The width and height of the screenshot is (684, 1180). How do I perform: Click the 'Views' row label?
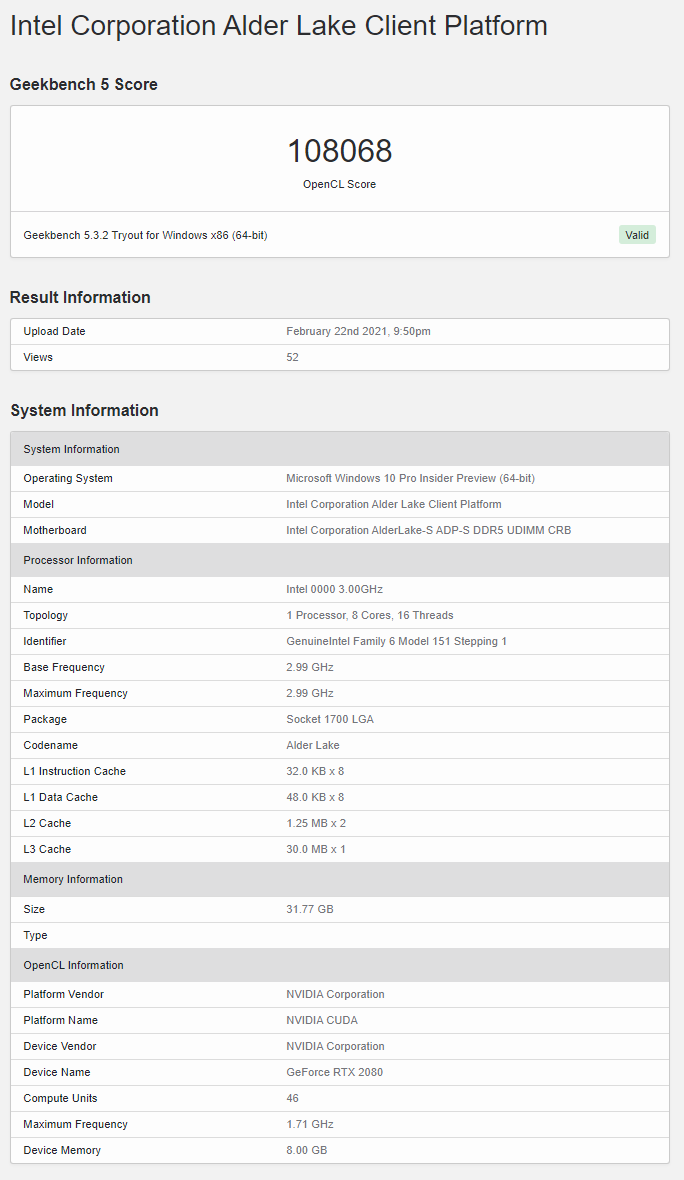click(x=38, y=357)
